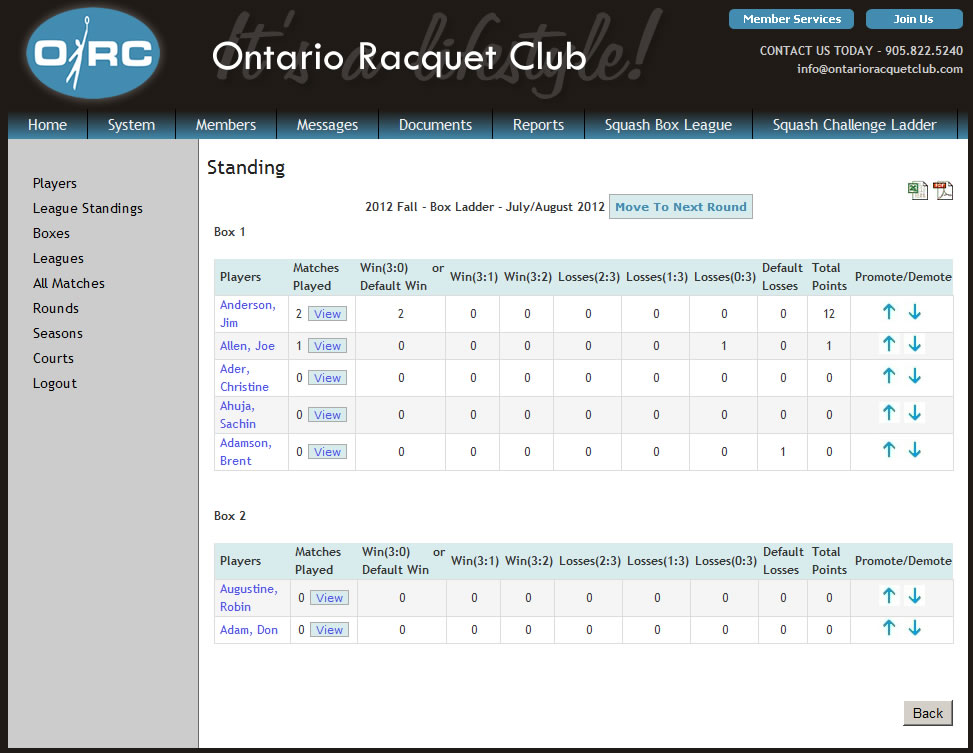The image size is (973, 753).
Task: Demote Ader, Christine with down arrow
Action: [915, 376]
